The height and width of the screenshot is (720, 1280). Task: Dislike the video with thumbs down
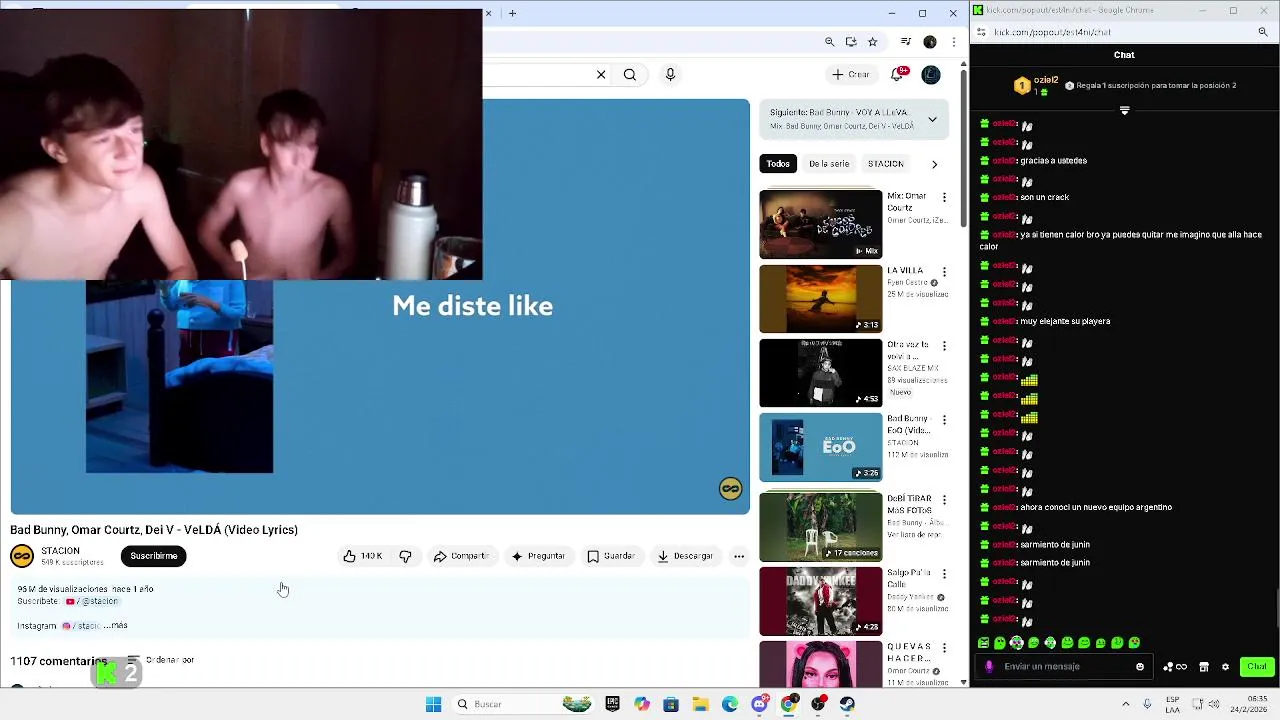pyautogui.click(x=405, y=556)
